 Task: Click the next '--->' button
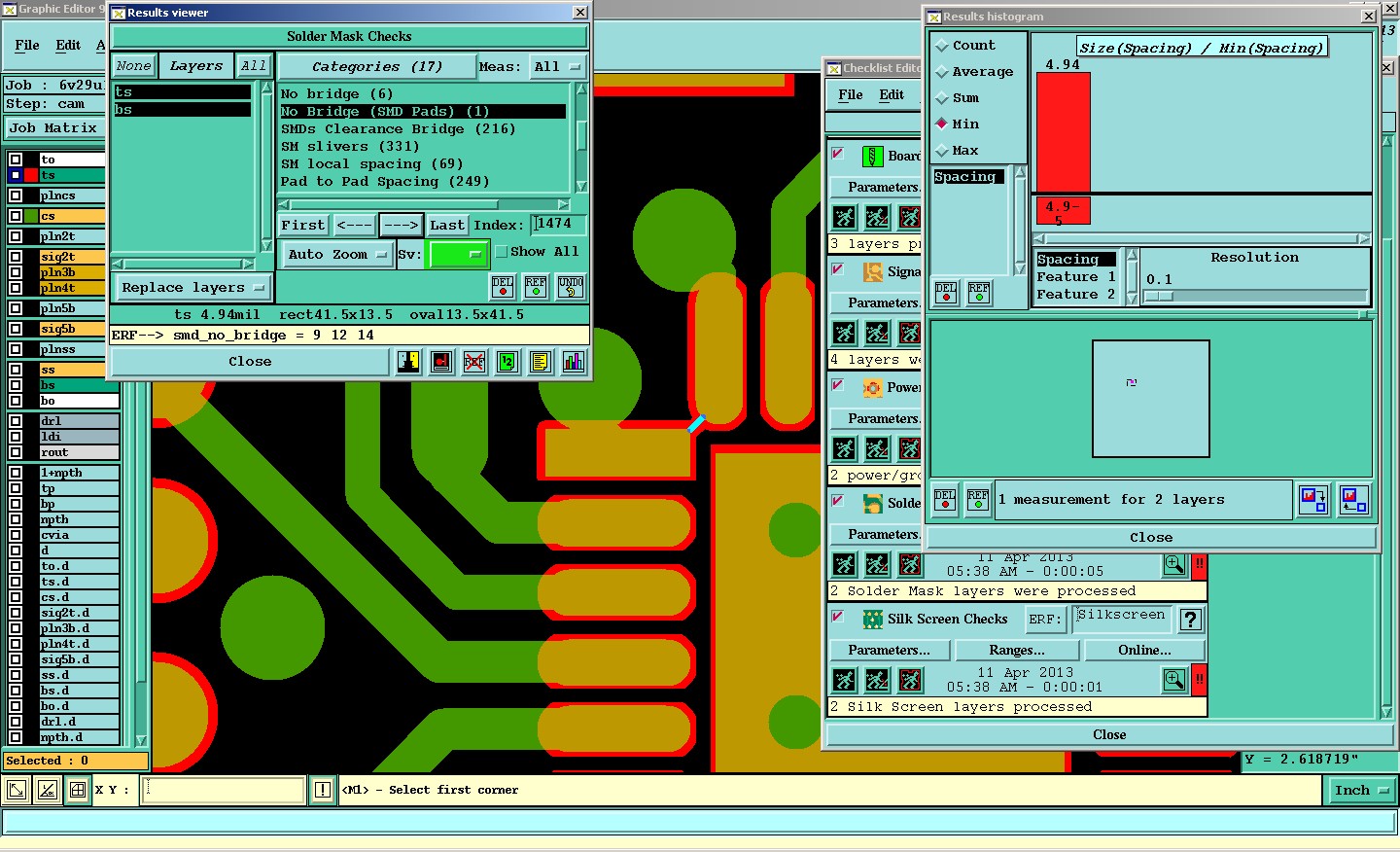coord(401,226)
